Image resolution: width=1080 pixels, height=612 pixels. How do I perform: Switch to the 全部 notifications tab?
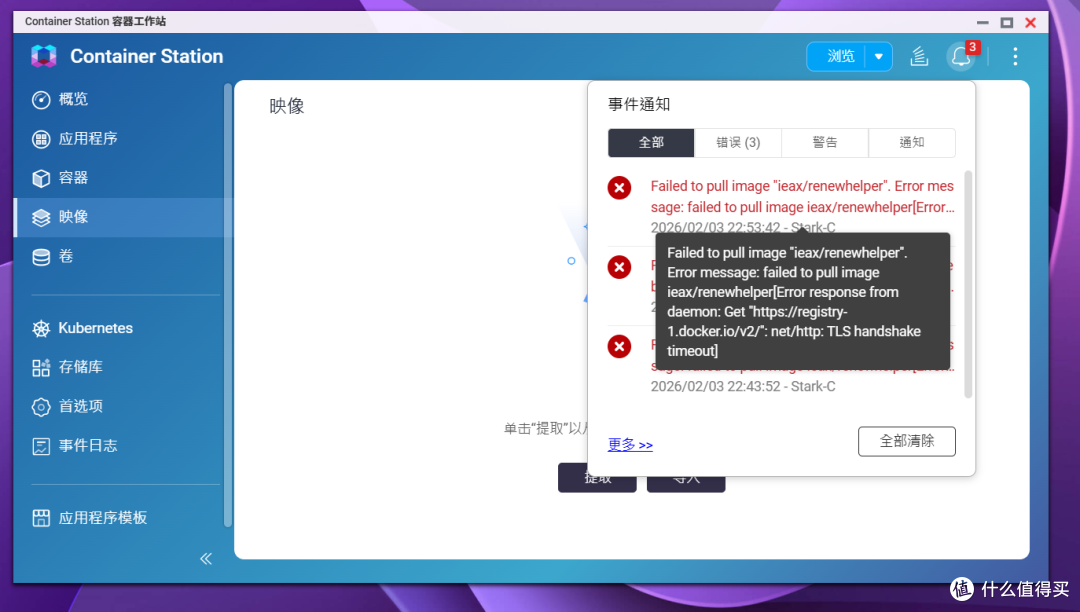tap(651, 143)
